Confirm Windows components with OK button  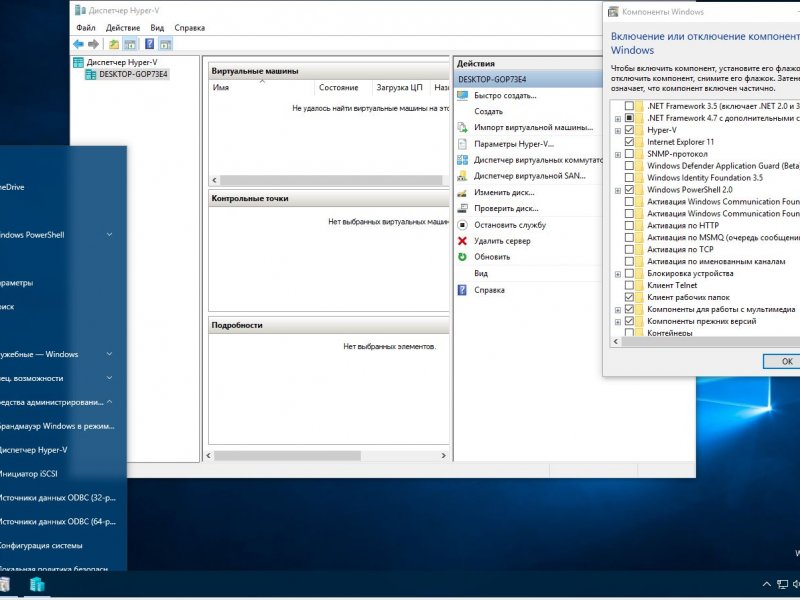tap(782, 361)
